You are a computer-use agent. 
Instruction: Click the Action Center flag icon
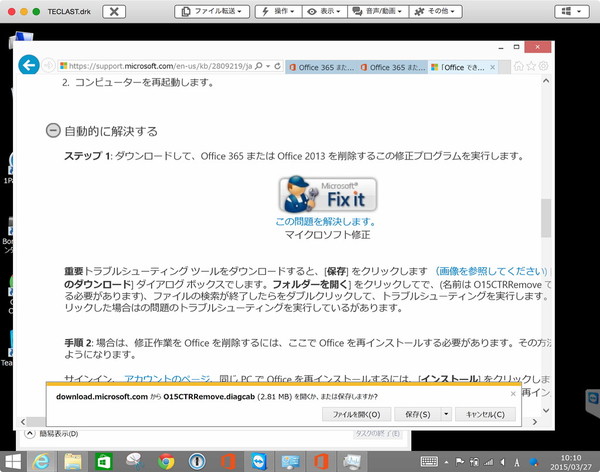pyautogui.click(x=460, y=462)
